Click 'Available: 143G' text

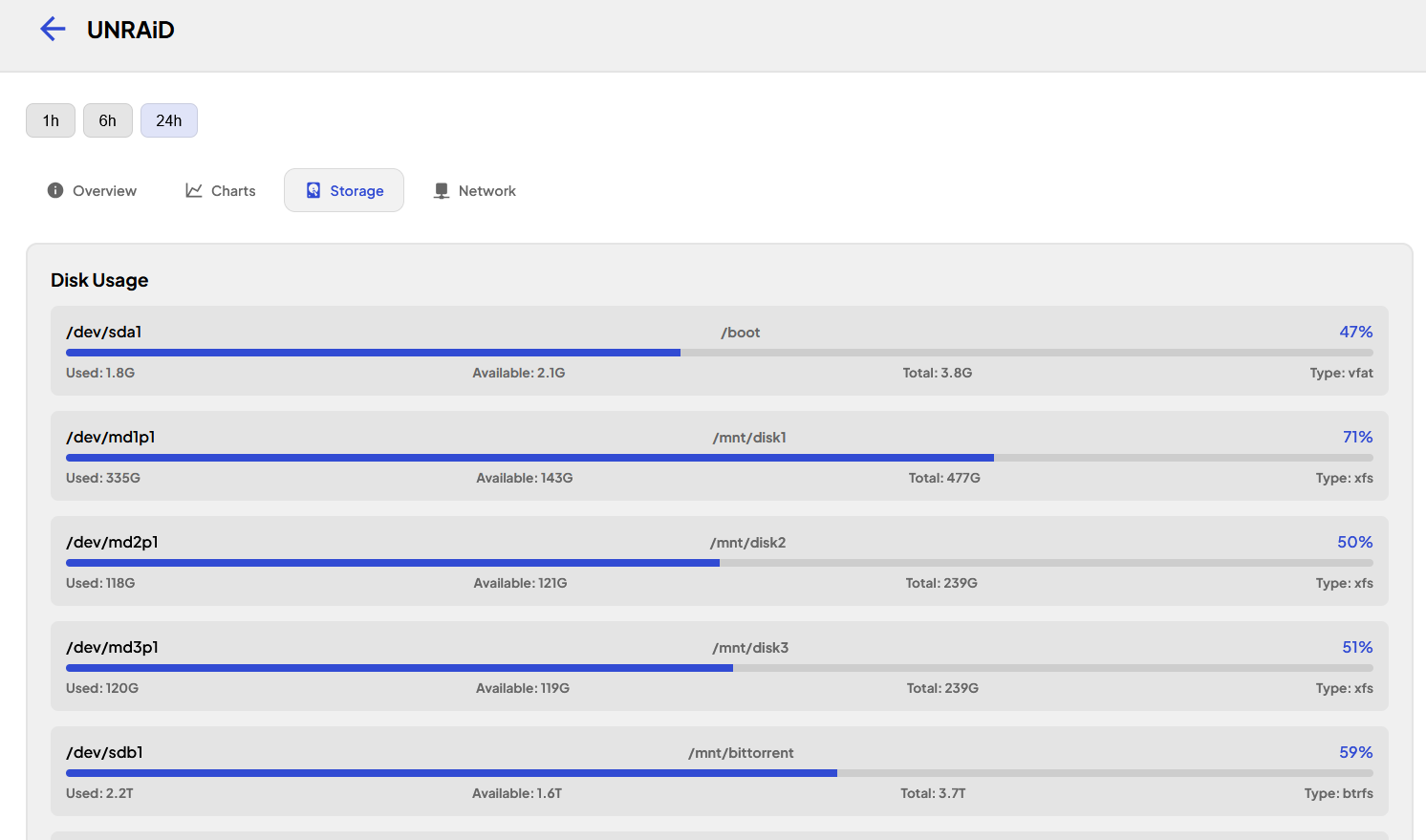[x=525, y=478]
